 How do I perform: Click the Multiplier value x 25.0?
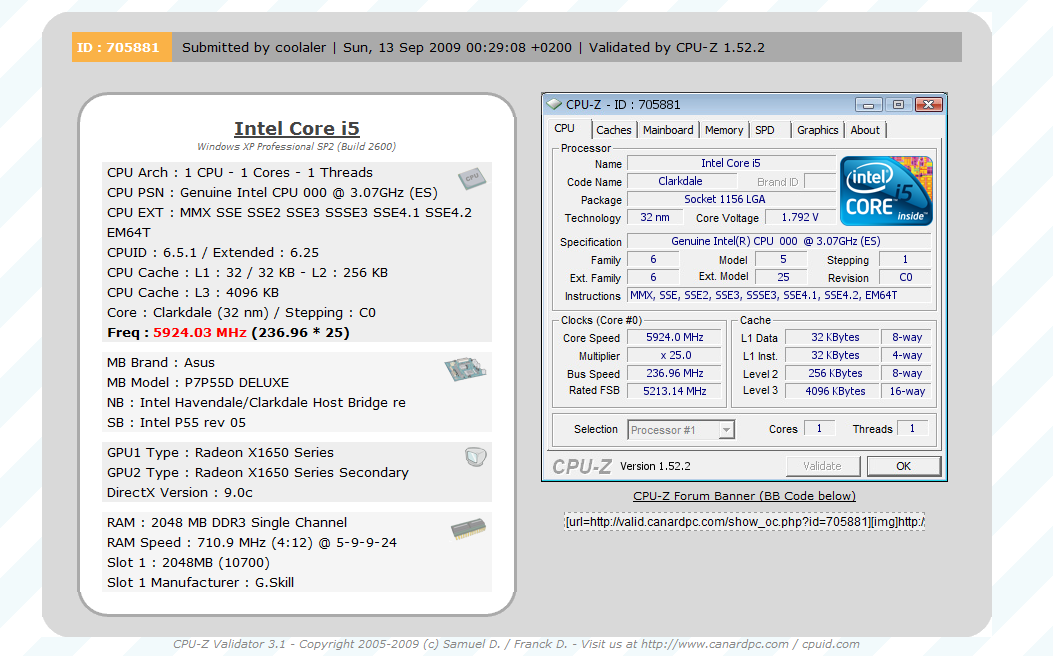click(x=675, y=355)
